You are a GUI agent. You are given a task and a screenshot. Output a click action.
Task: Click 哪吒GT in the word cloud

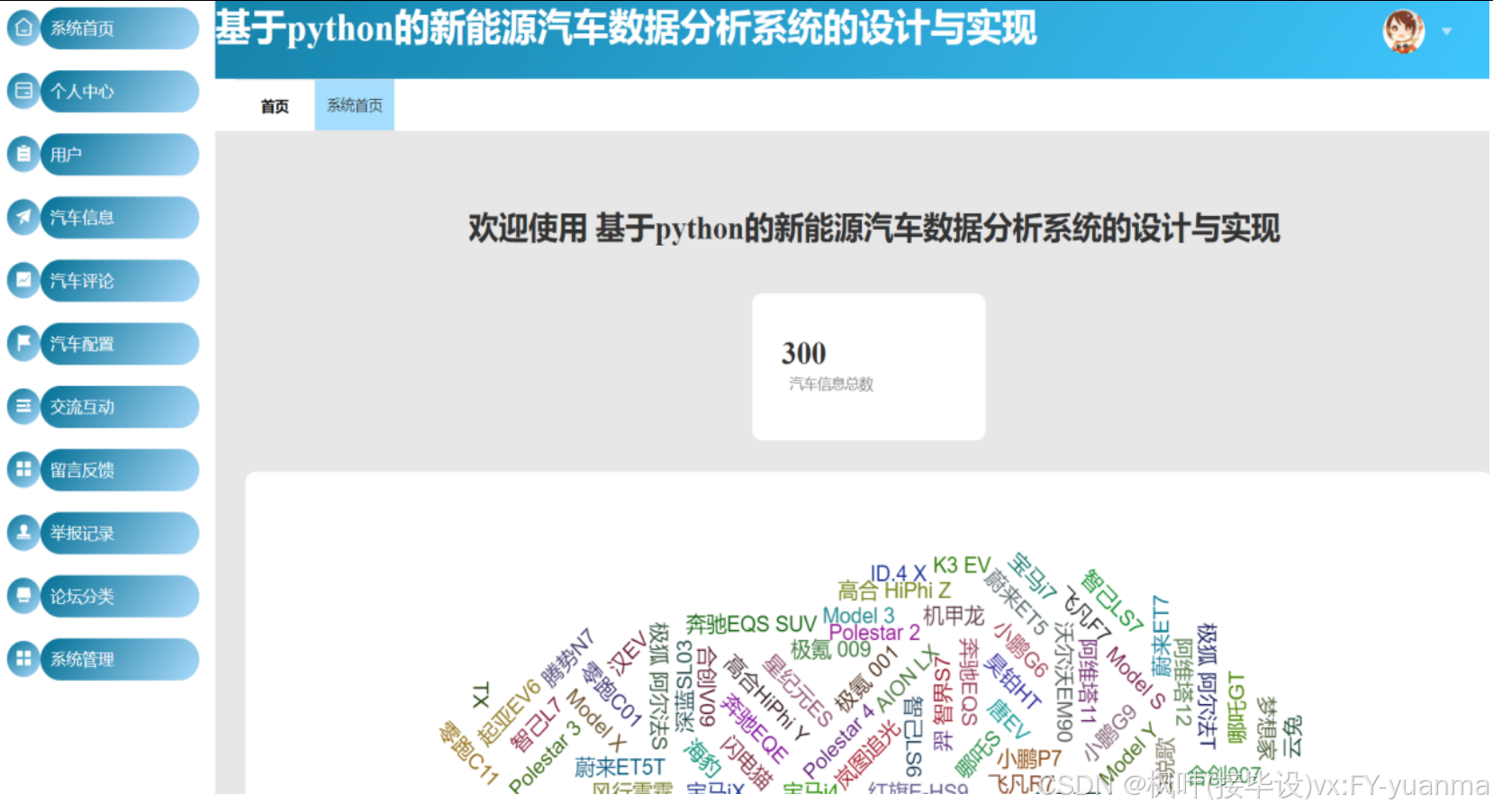click(1235, 708)
